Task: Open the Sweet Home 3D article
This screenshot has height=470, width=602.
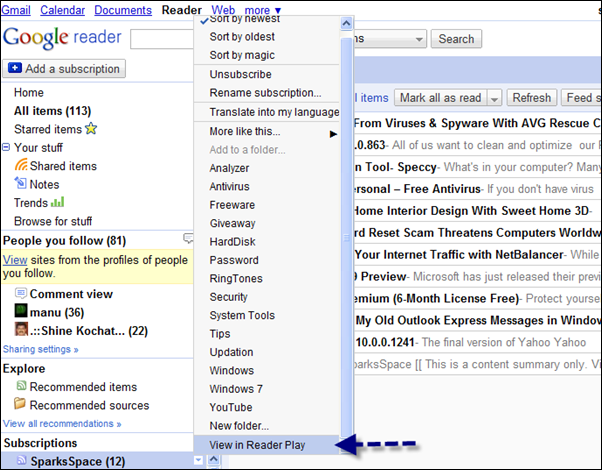Action: (x=477, y=211)
